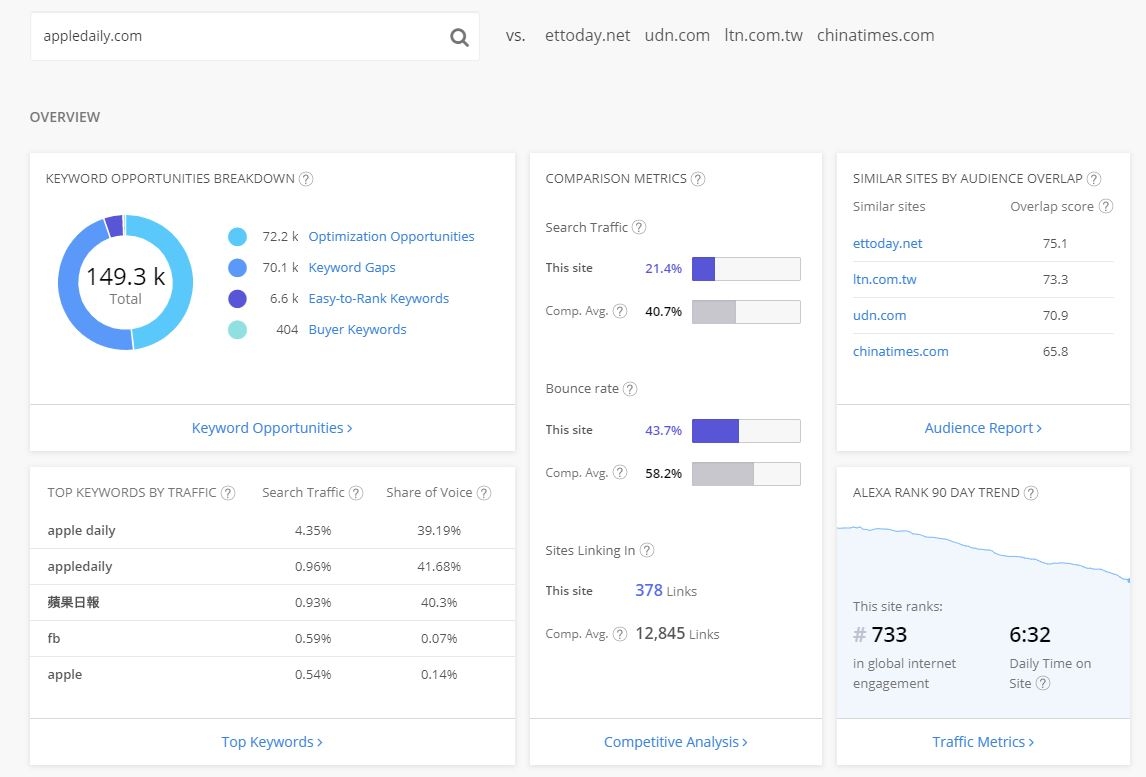Open ltn.com.tw similar site link

click(x=884, y=279)
